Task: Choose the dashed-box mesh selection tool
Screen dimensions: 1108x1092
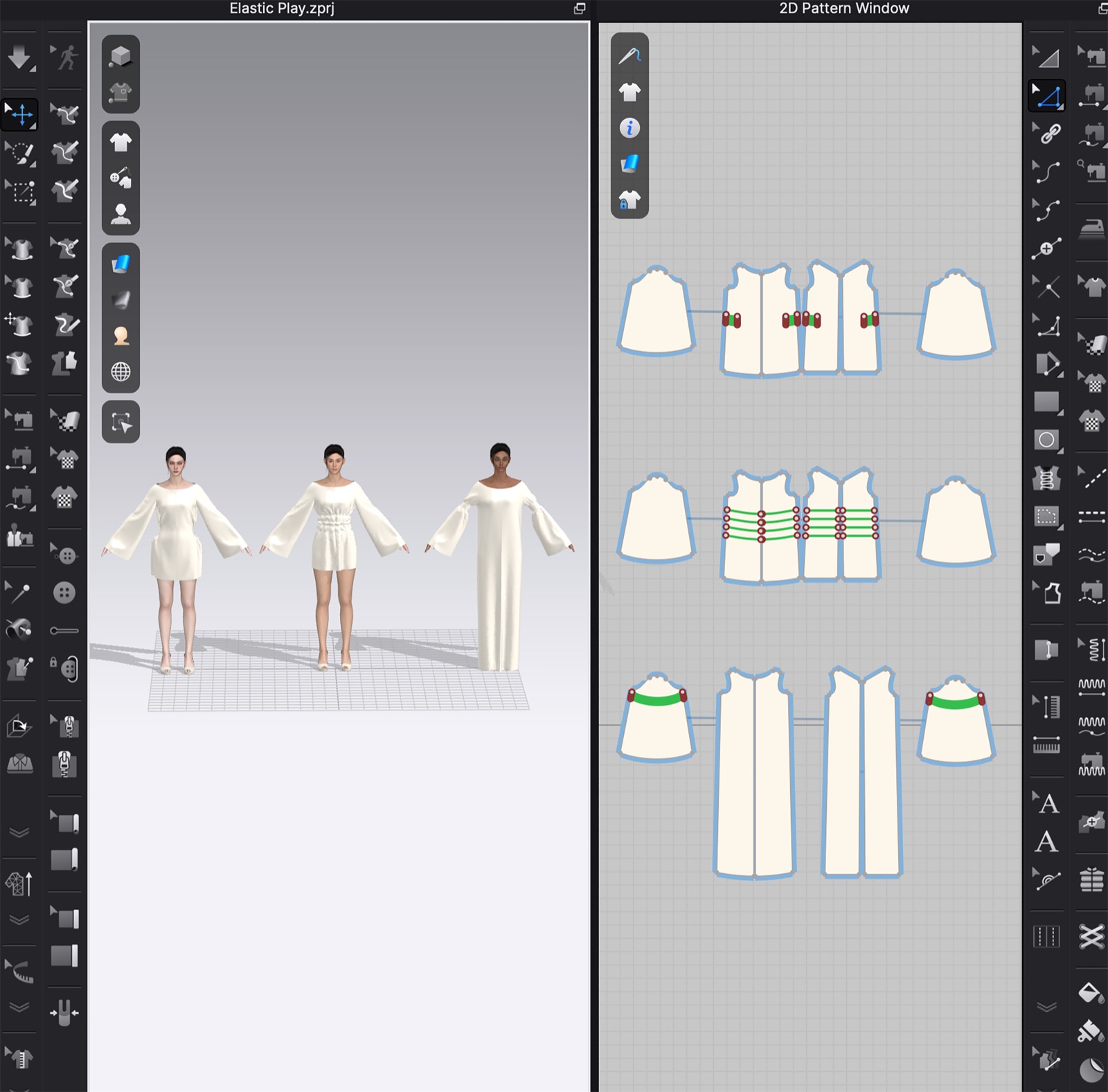Action: pyautogui.click(x=21, y=192)
